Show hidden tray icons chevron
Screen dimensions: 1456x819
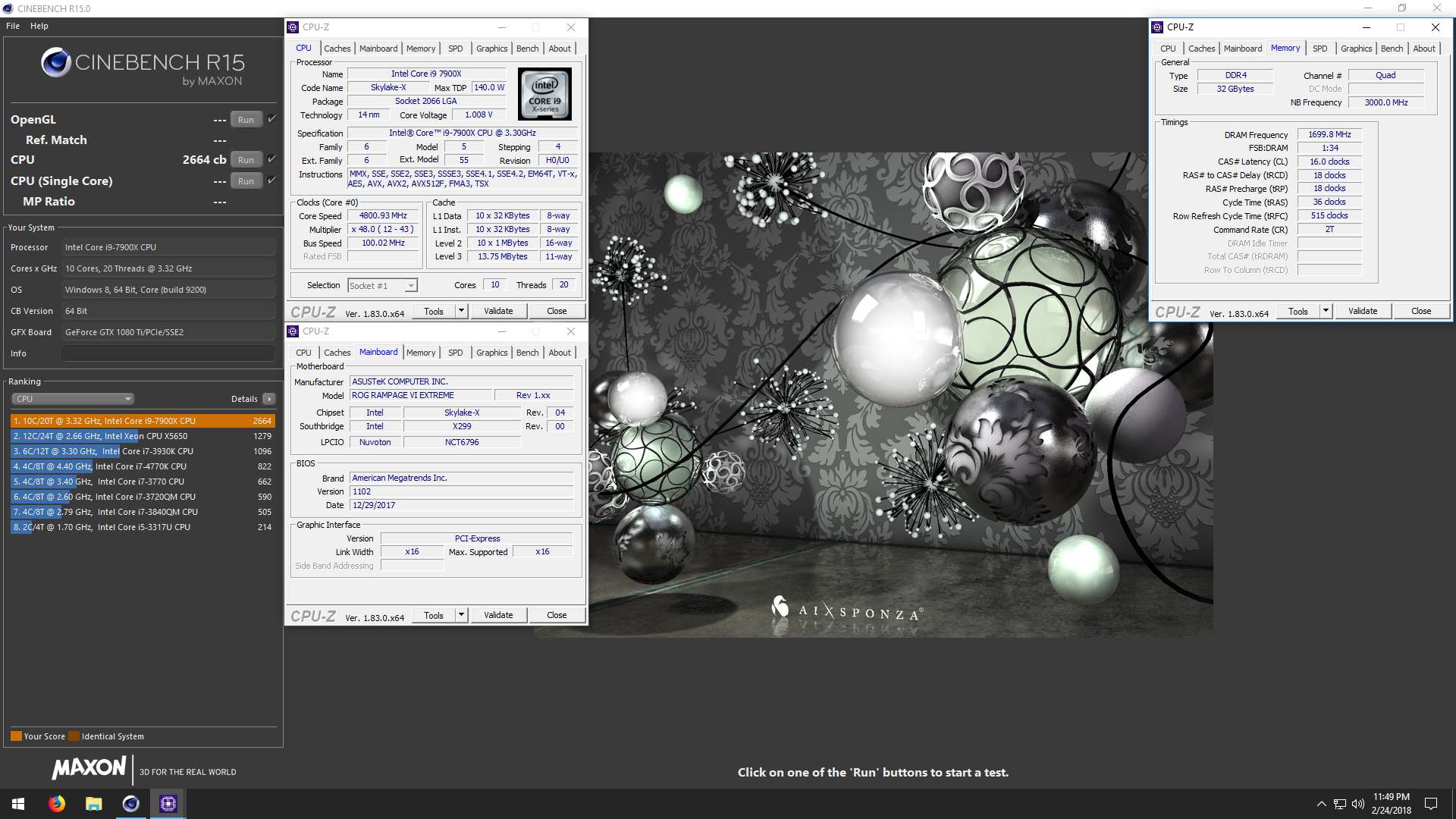click(x=1321, y=804)
